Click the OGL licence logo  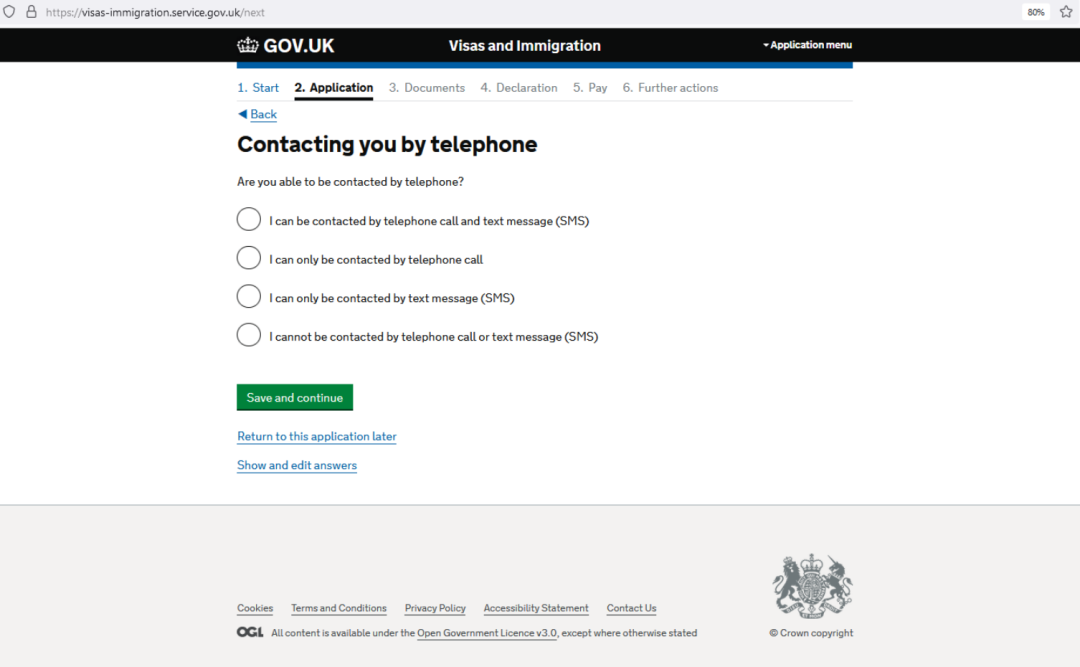click(250, 632)
